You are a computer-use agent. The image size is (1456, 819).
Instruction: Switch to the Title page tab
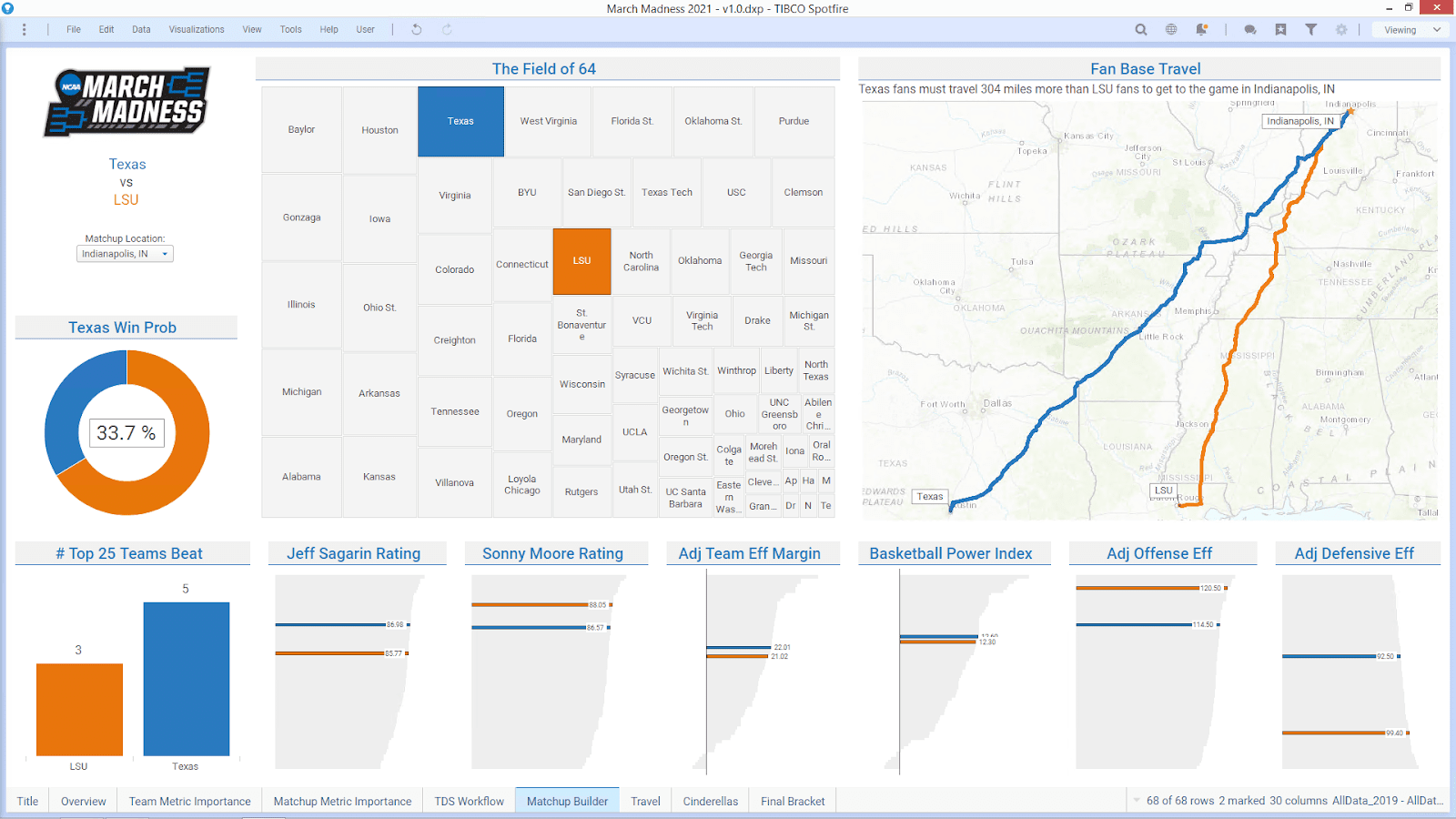(27, 801)
